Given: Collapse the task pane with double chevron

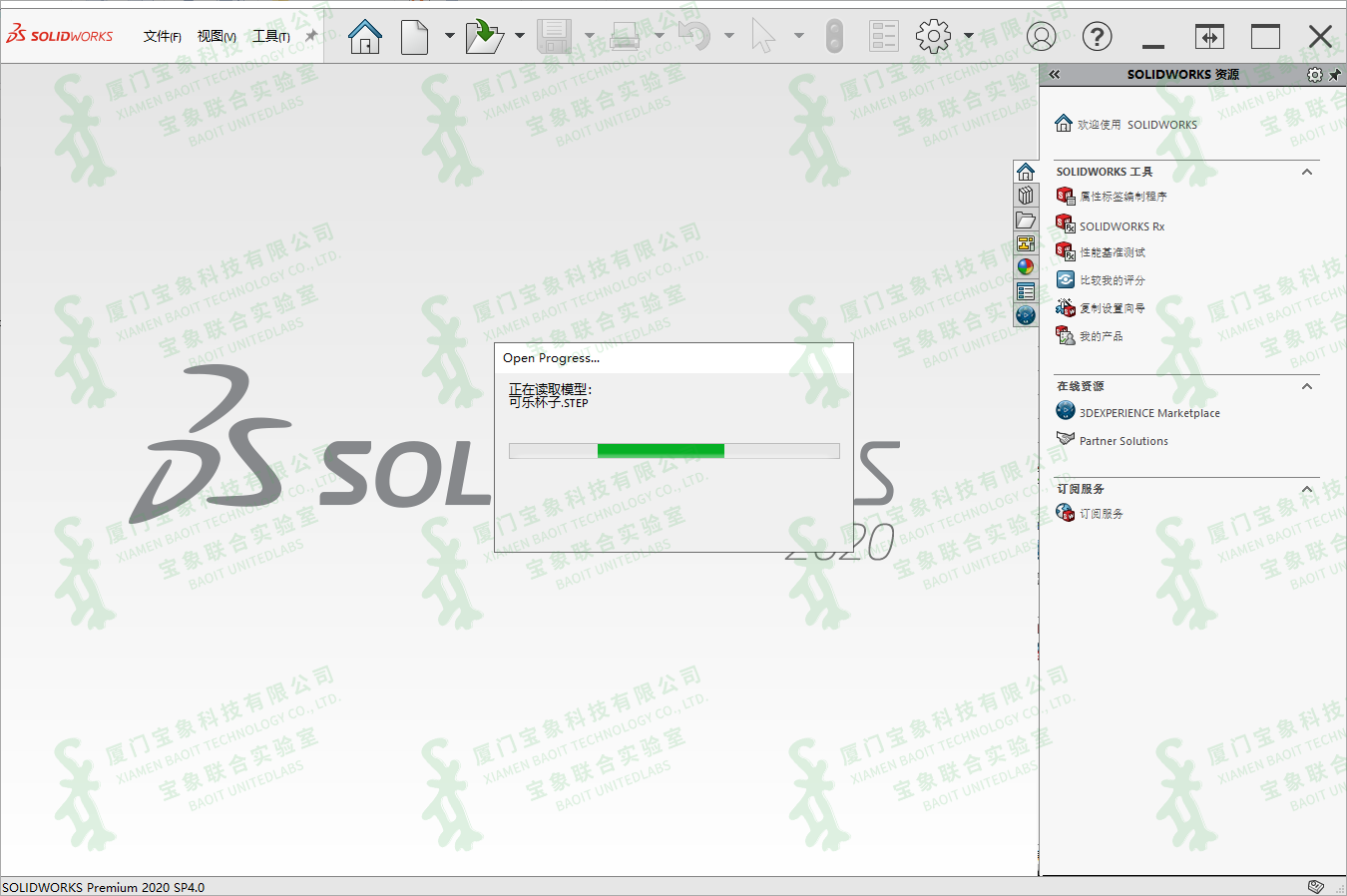Looking at the screenshot, I should pos(1055,75).
